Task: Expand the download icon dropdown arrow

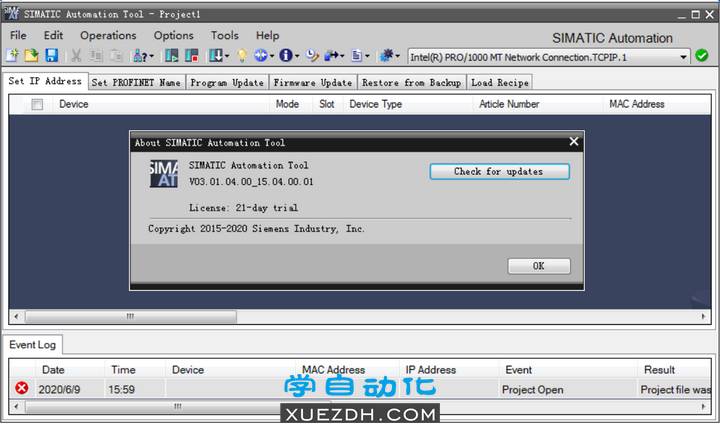Action: [x=227, y=57]
